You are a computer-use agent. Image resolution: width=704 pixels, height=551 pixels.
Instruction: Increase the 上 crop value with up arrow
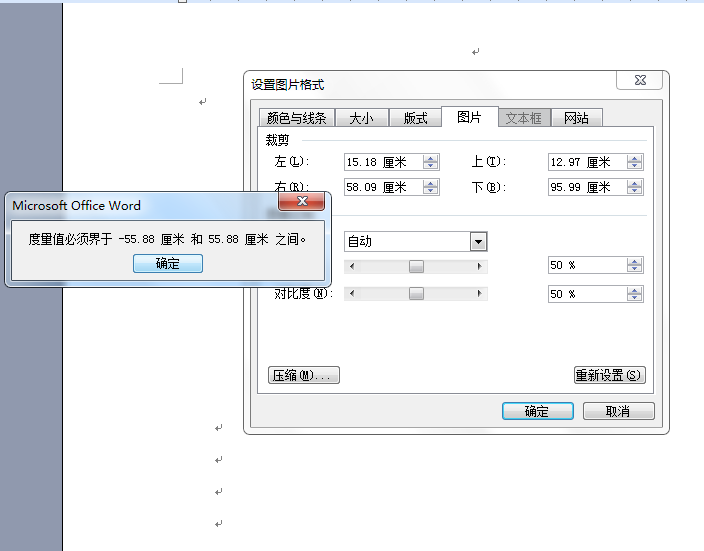pos(634,159)
